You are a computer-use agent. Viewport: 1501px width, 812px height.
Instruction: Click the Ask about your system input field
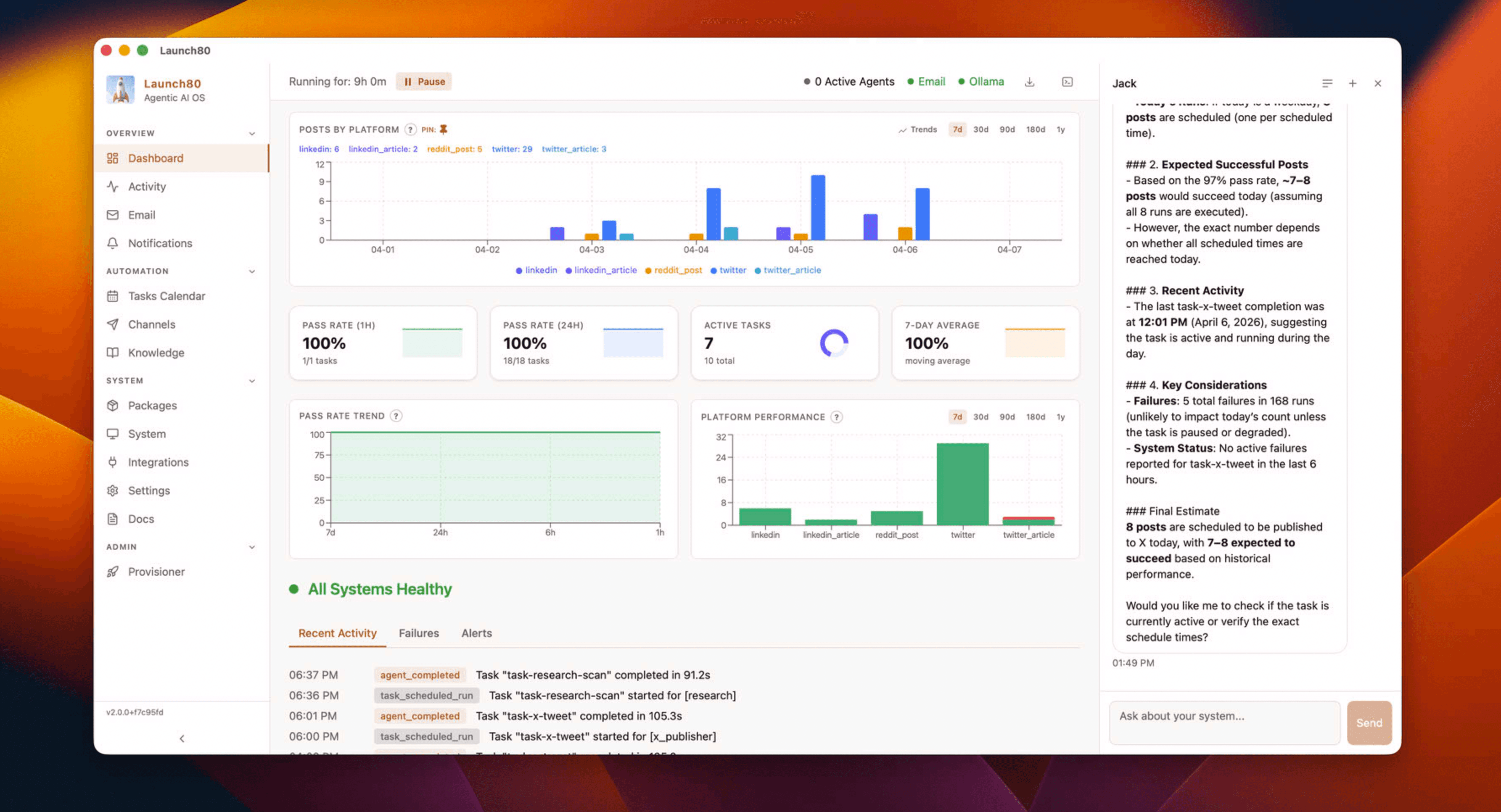[1224, 722]
